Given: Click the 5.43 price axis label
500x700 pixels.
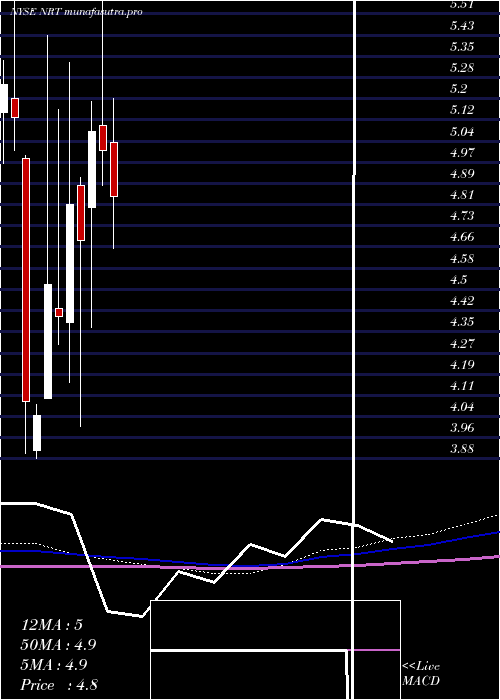Looking at the screenshot, I should 462,25.
